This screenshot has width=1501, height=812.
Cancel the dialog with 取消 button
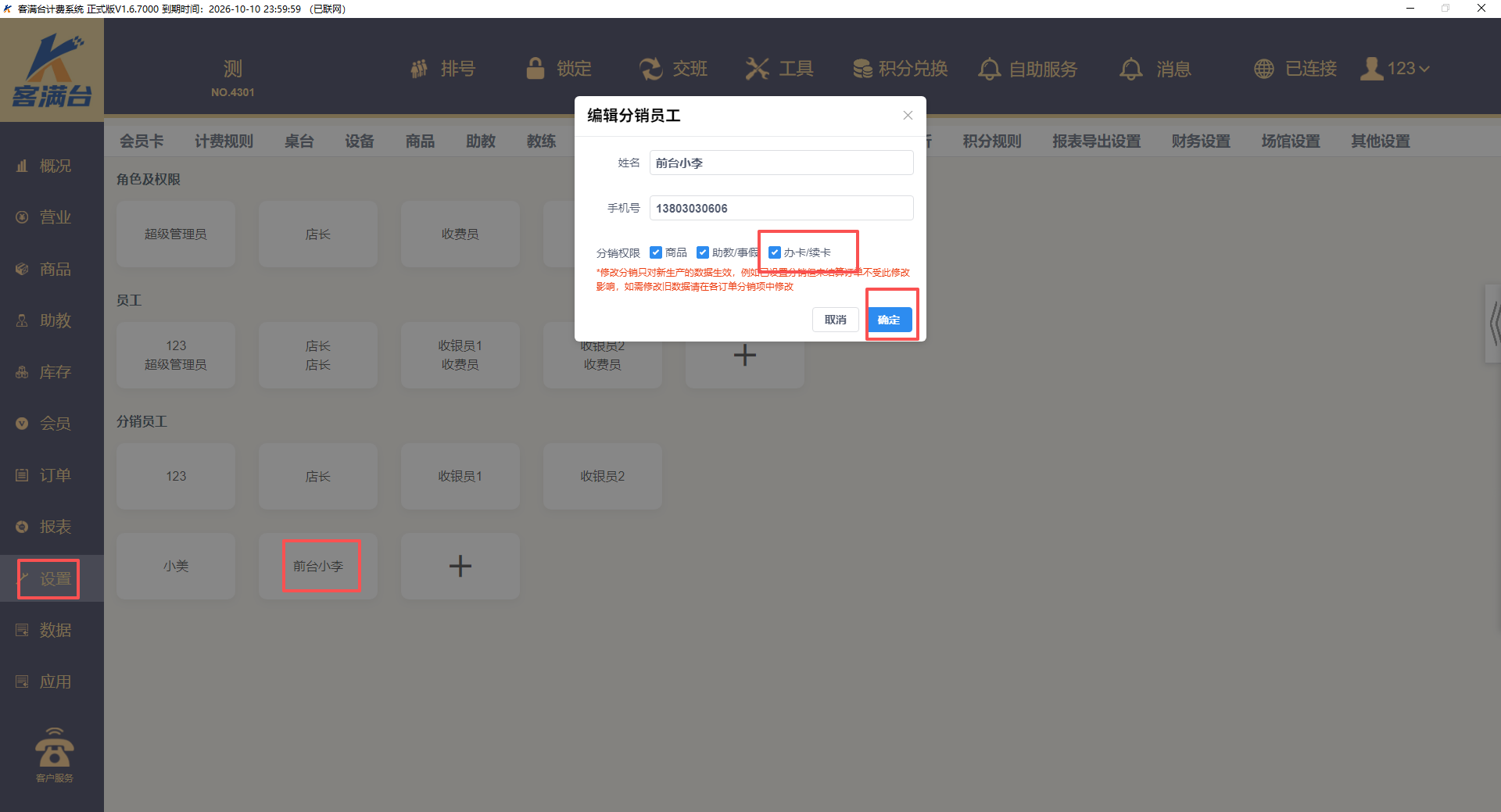[x=835, y=320]
